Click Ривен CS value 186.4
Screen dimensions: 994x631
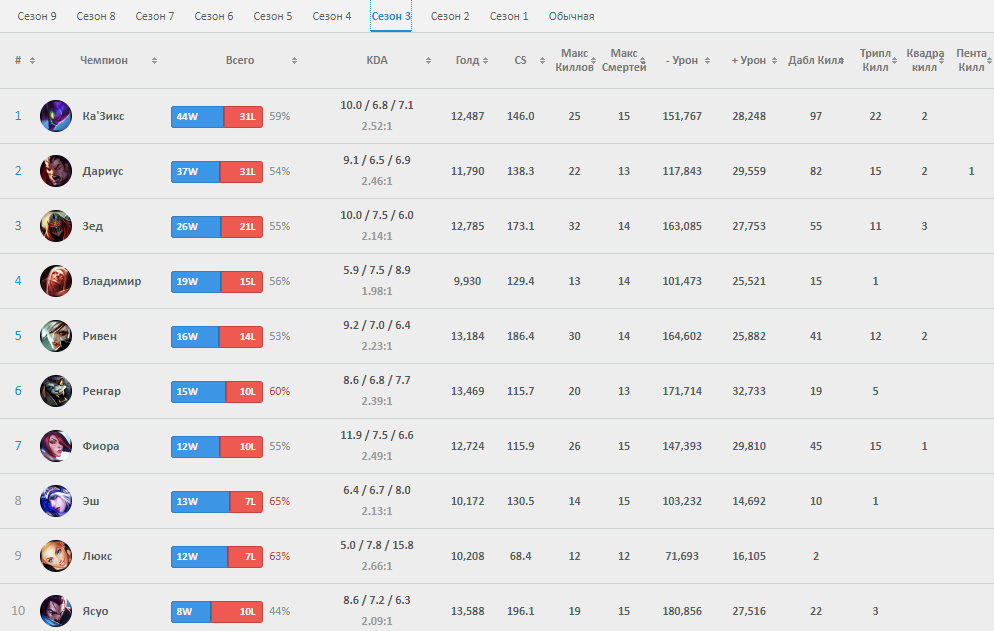pos(520,336)
